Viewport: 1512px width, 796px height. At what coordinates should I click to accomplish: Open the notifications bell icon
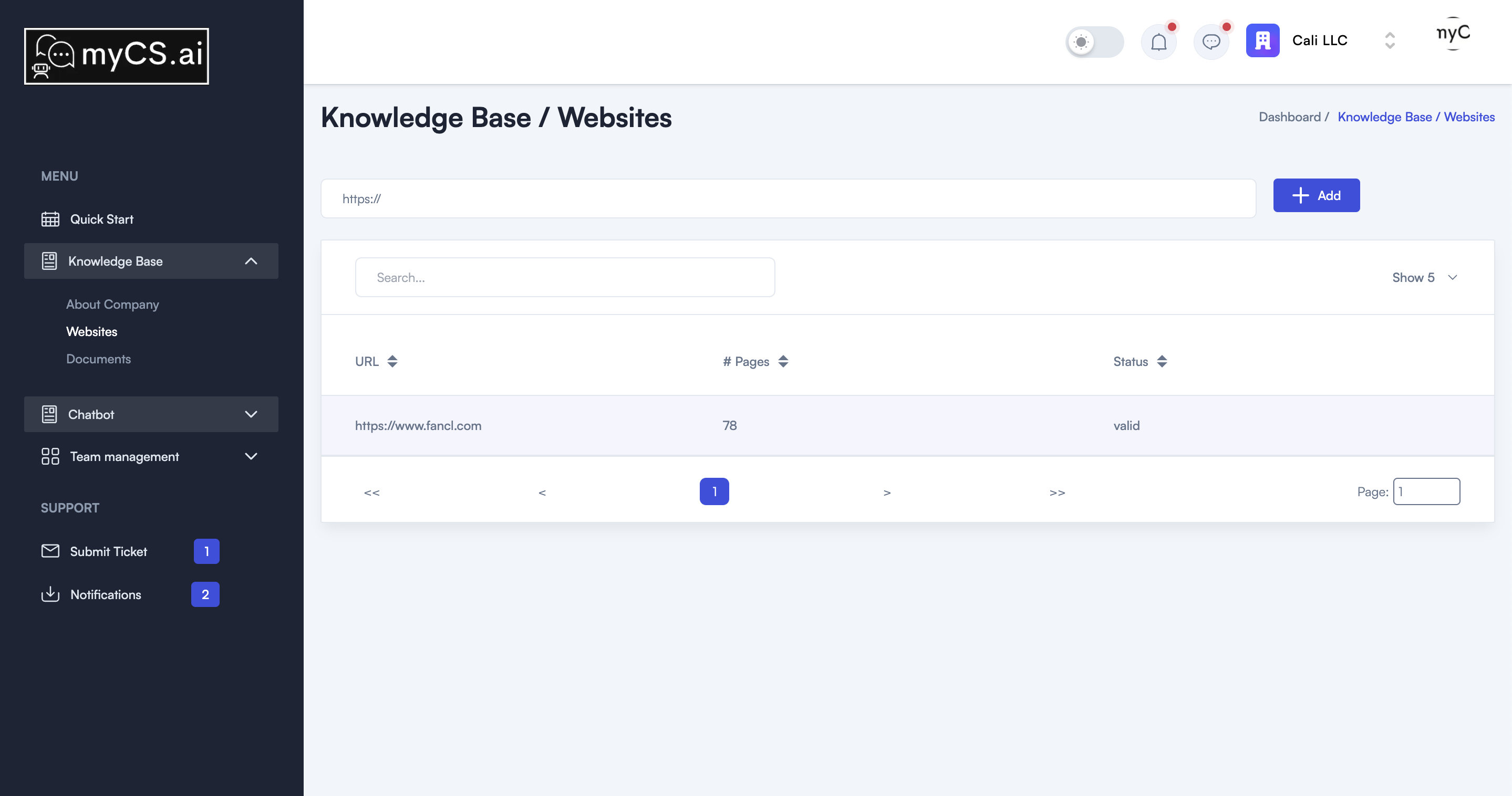1158,41
